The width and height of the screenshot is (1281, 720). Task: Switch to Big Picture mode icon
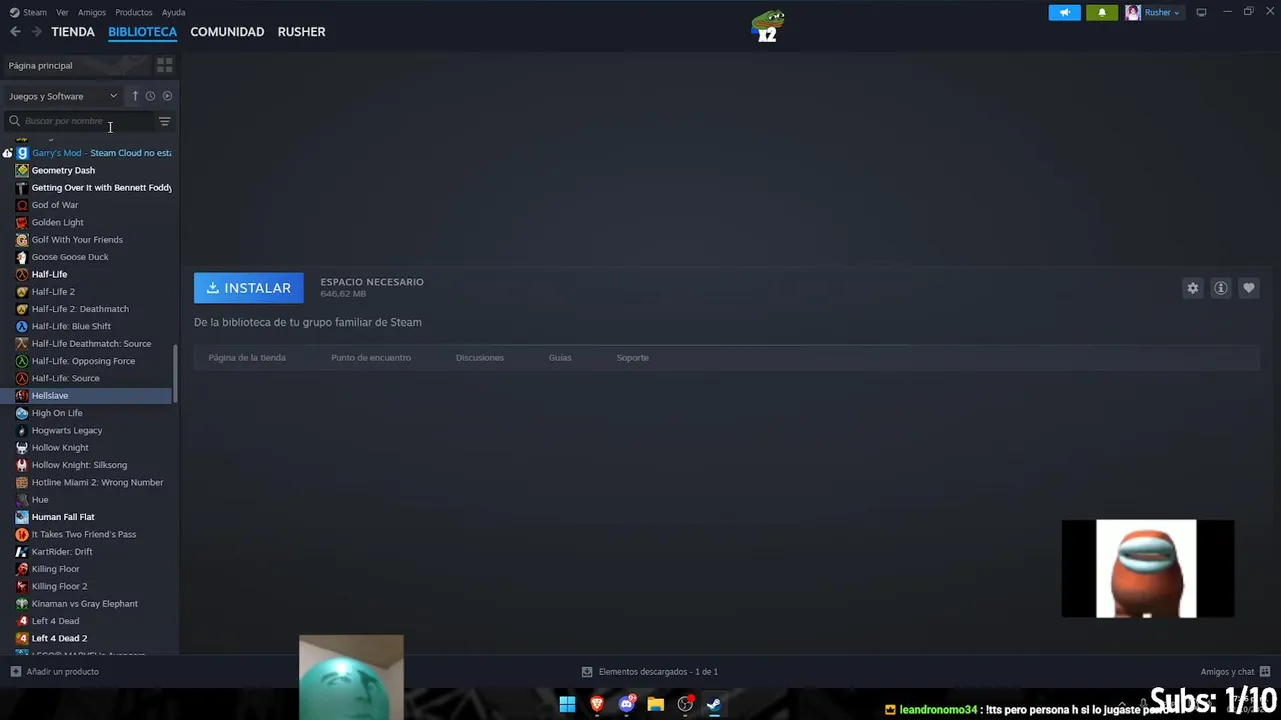coord(1201,12)
